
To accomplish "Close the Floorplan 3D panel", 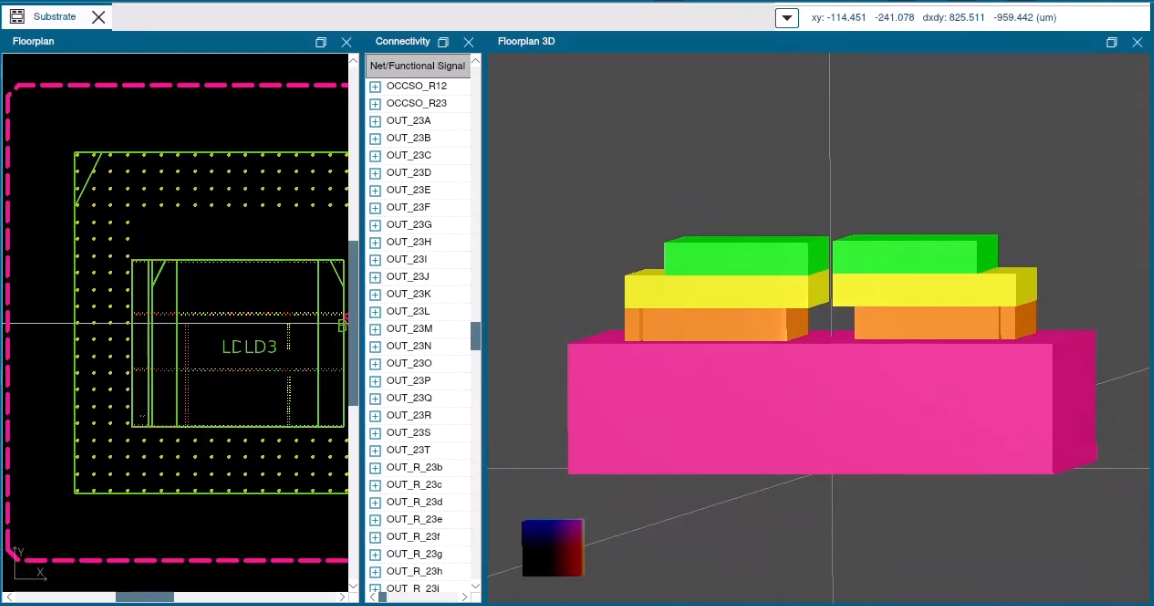I will (1137, 42).
